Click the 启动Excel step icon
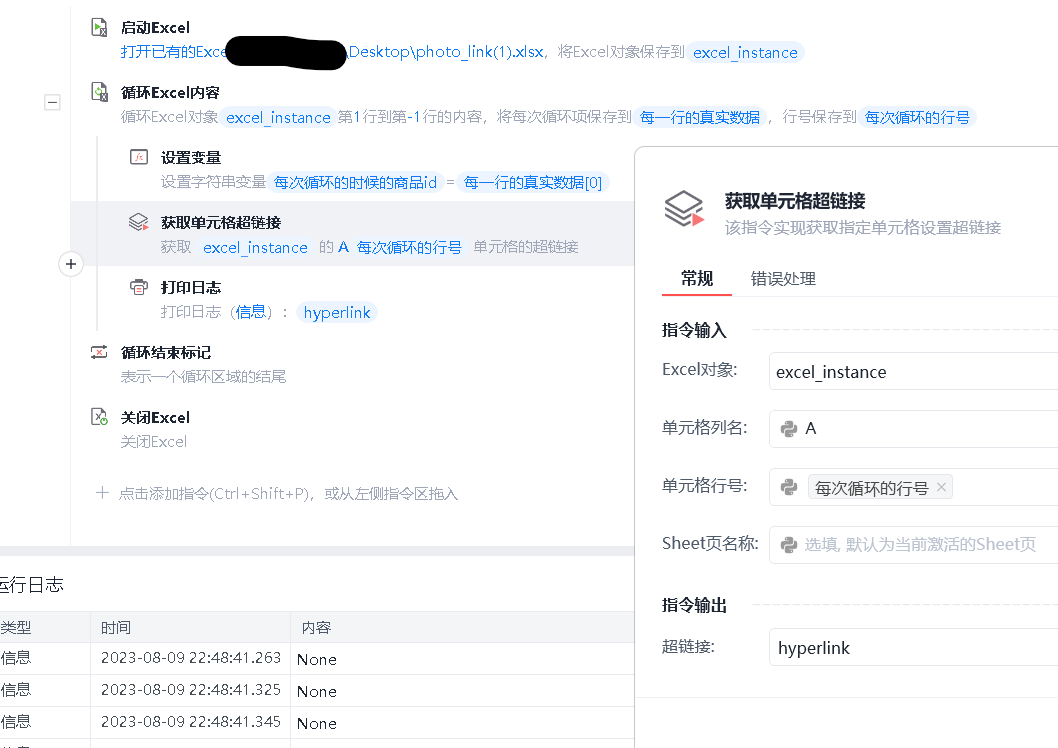This screenshot has height=748, width=1058. coord(99,28)
